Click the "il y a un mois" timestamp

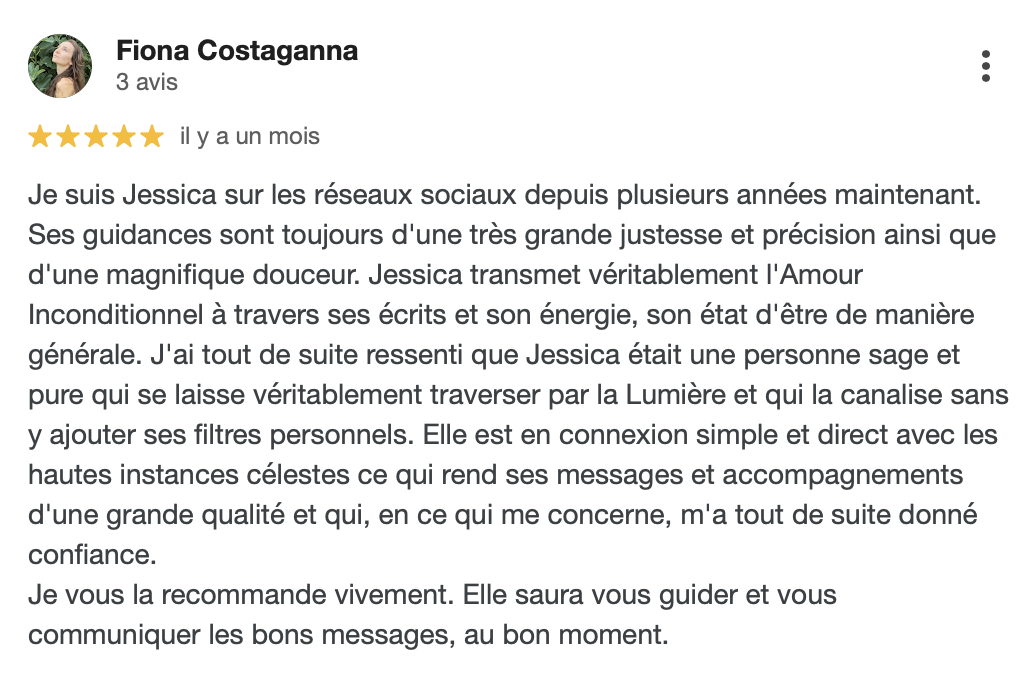250,136
